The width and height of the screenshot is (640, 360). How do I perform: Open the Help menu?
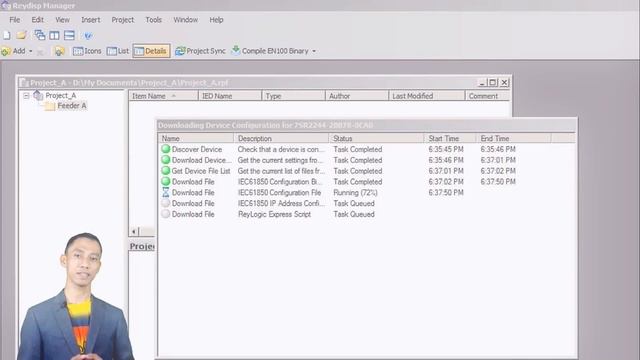(216, 20)
